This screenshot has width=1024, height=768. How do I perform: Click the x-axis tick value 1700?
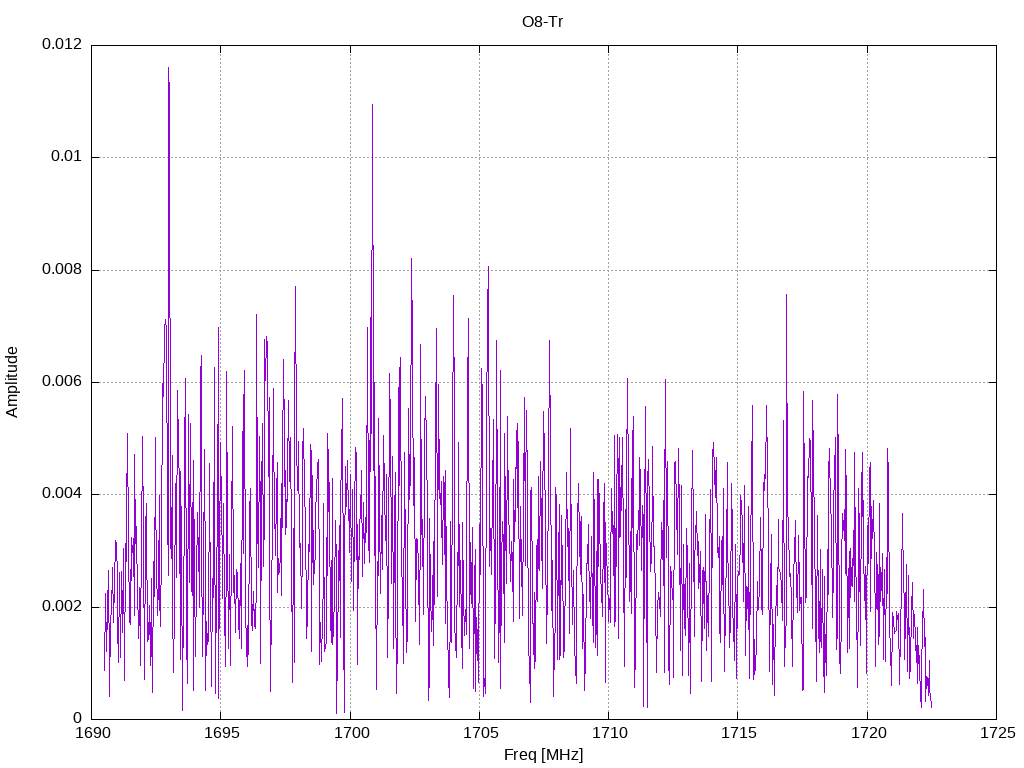[x=351, y=733]
